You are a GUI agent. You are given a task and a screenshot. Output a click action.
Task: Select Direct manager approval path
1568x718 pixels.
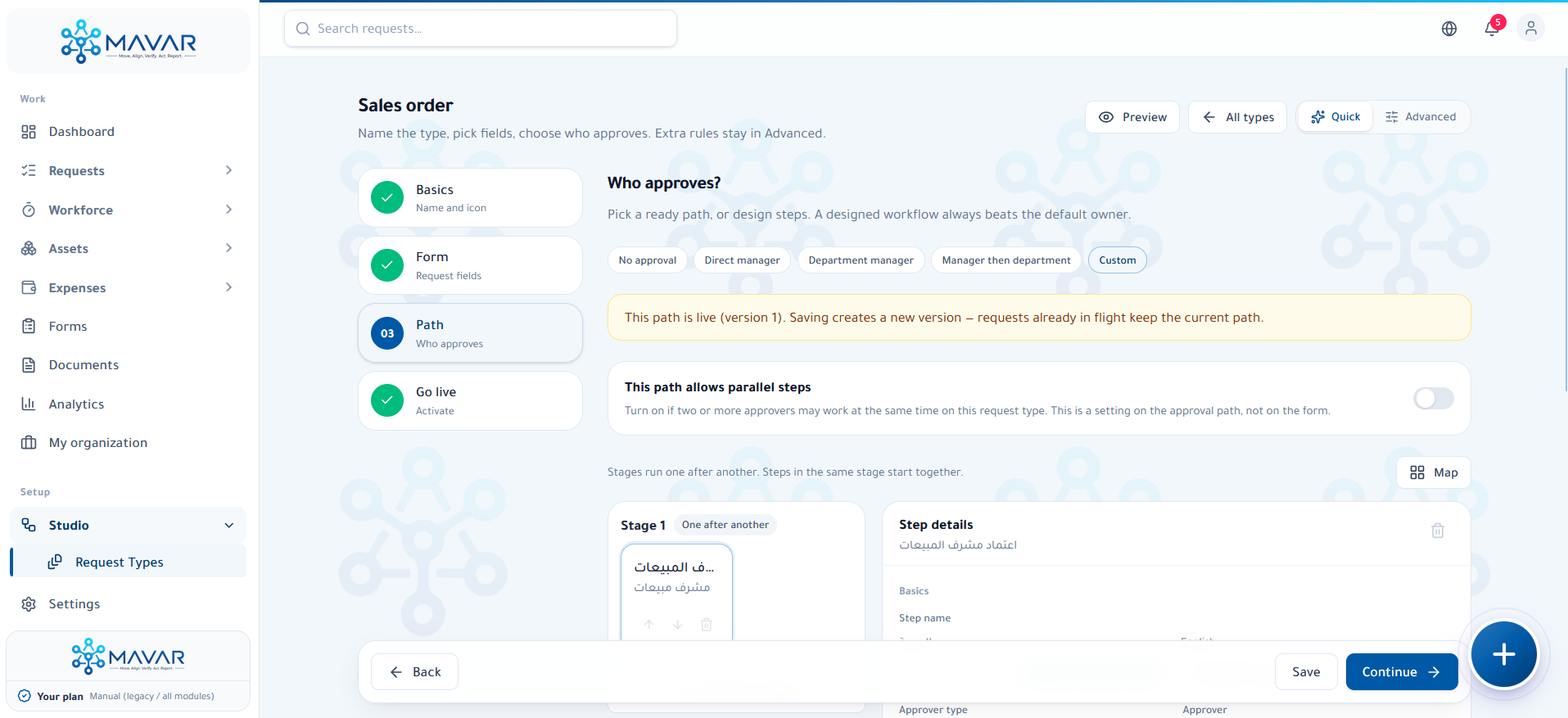[x=742, y=260]
